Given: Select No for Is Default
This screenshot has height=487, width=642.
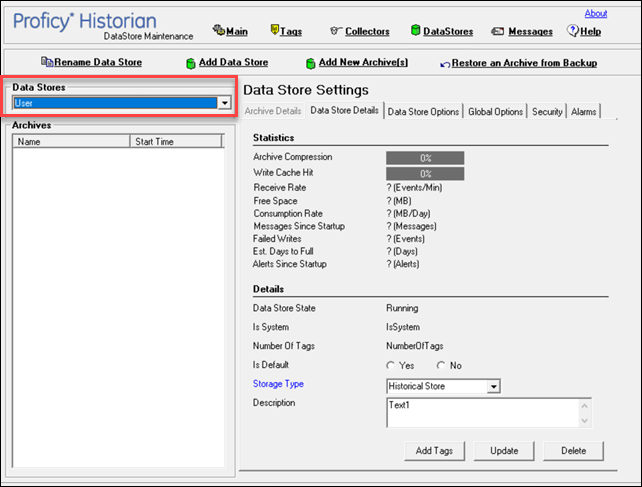Looking at the screenshot, I should (x=441, y=365).
